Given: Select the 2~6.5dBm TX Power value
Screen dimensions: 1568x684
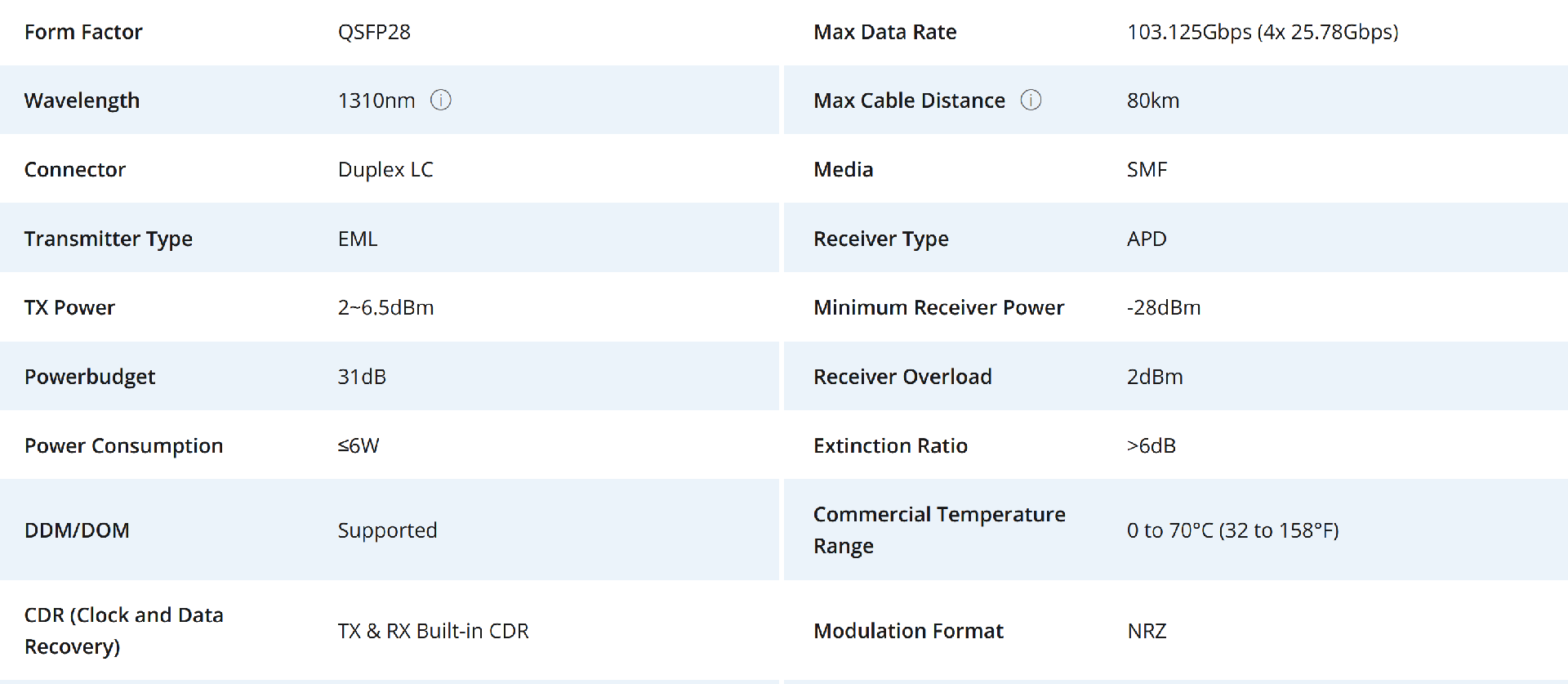Looking at the screenshot, I should (x=385, y=307).
